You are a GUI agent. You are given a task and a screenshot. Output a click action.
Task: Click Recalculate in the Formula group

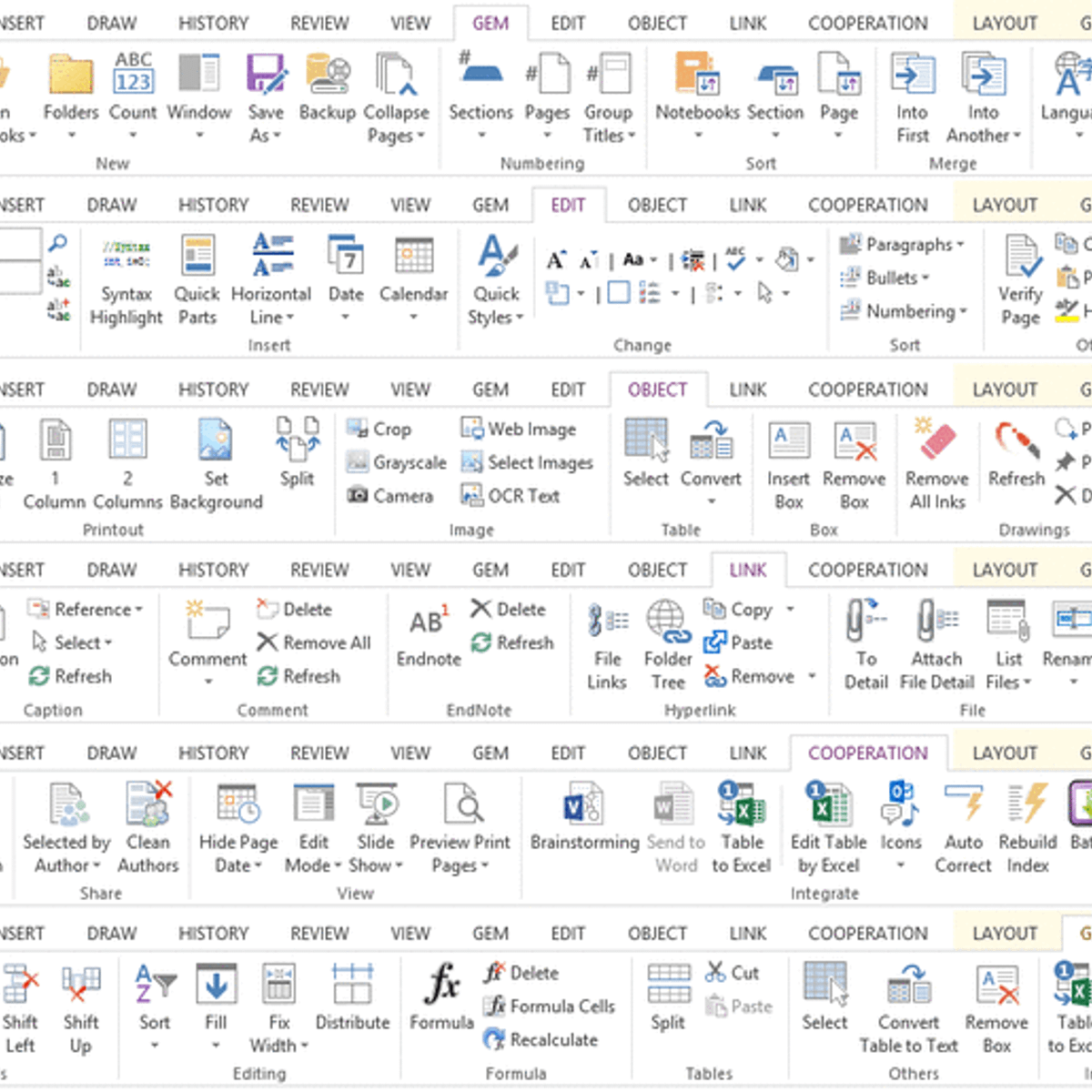point(541,1039)
